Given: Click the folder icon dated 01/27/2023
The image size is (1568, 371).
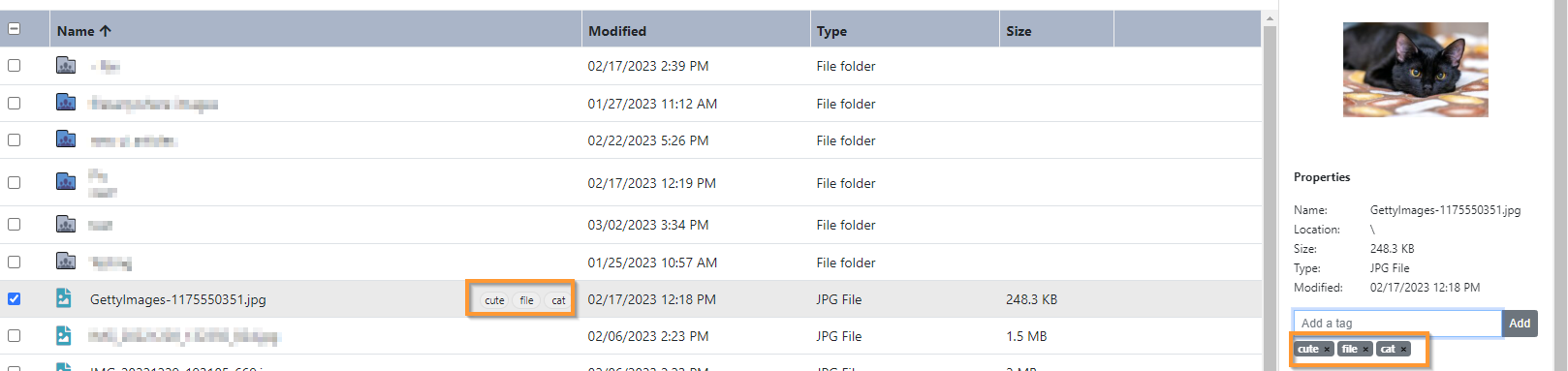Looking at the screenshot, I should (x=66, y=103).
